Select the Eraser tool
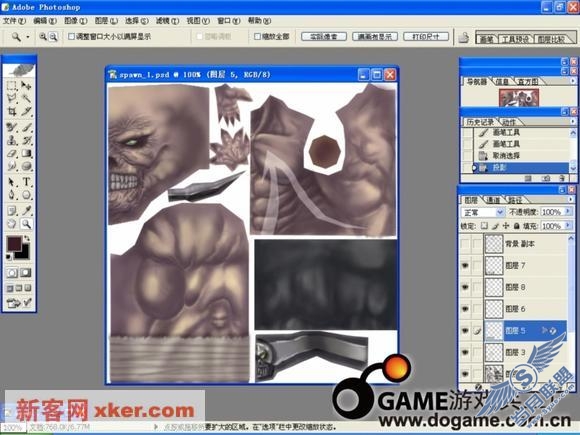Viewport: 580px width, 435px height. 12,153
